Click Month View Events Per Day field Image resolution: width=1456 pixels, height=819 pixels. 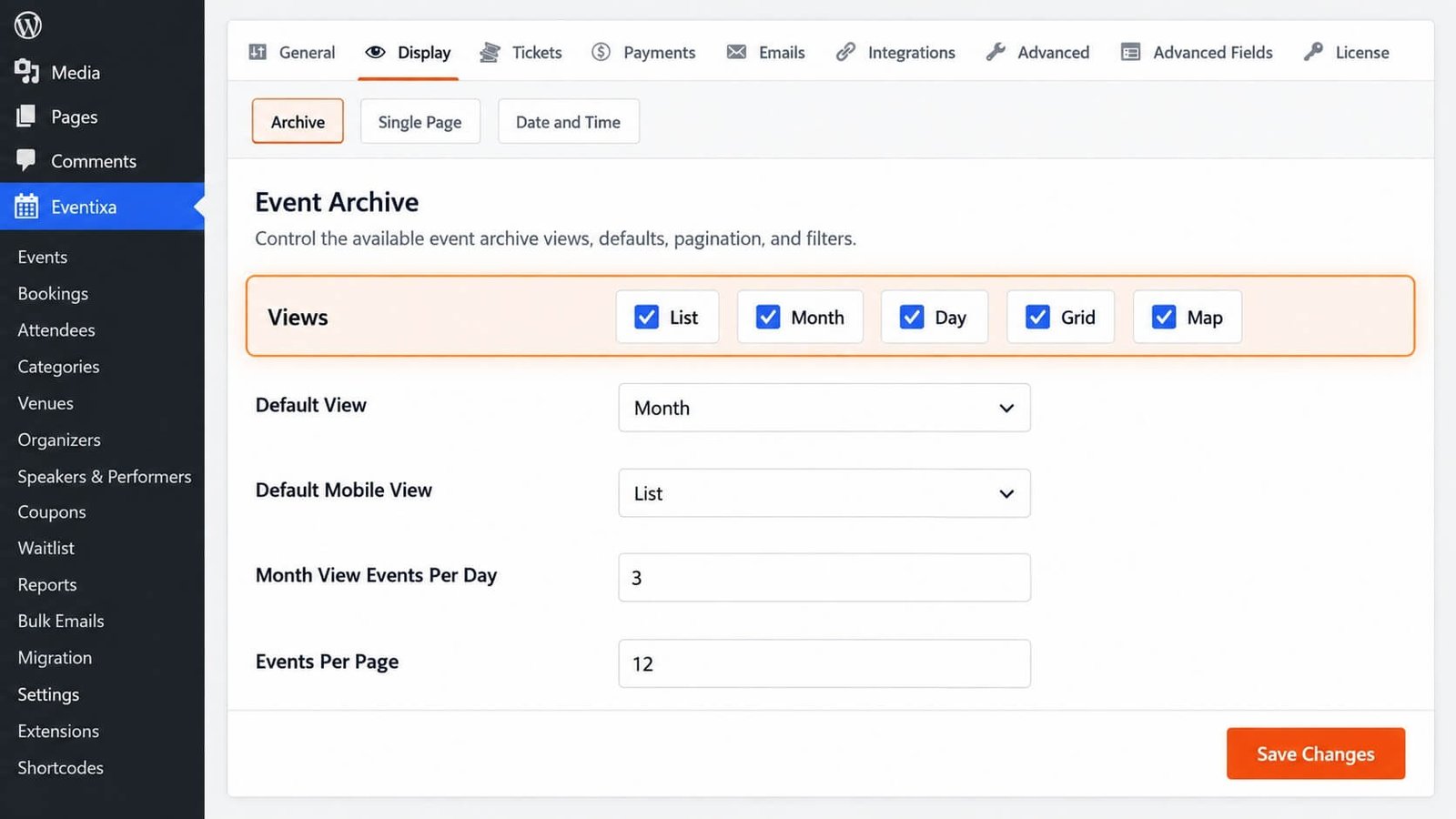[824, 578]
